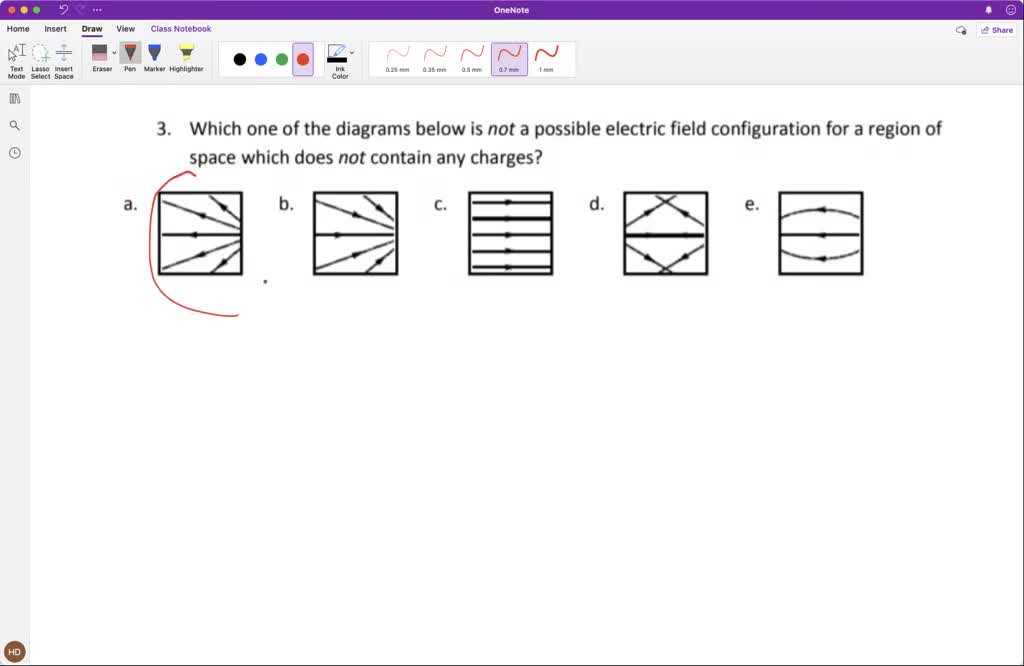Click the undo arrow in title bar

(64, 9)
